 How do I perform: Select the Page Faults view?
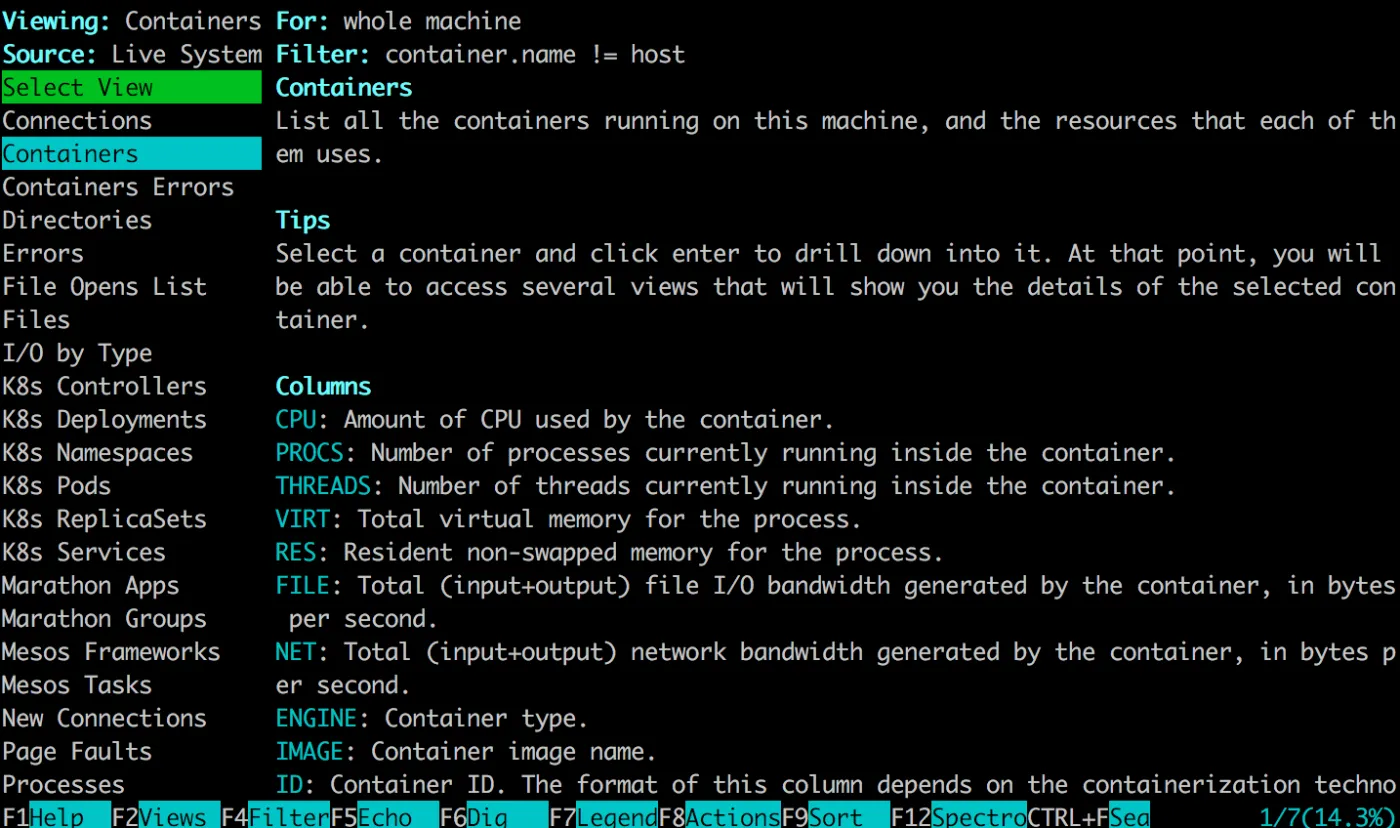click(x=77, y=751)
